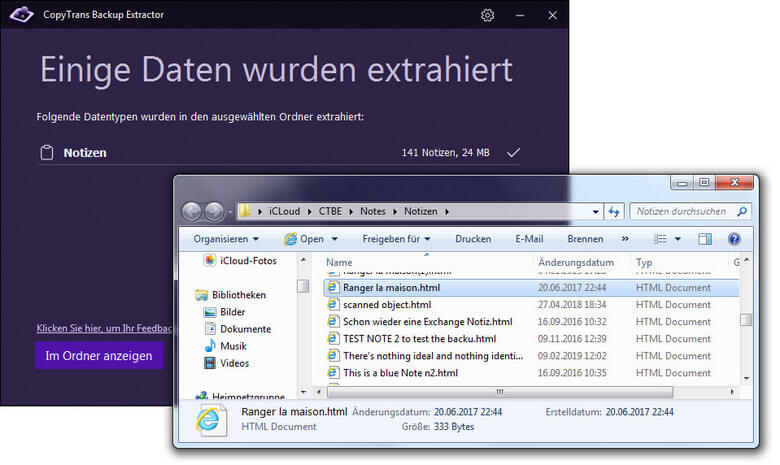The width and height of the screenshot is (780, 465).
Task: Select Dokumente in navigation pane
Action: (246, 329)
